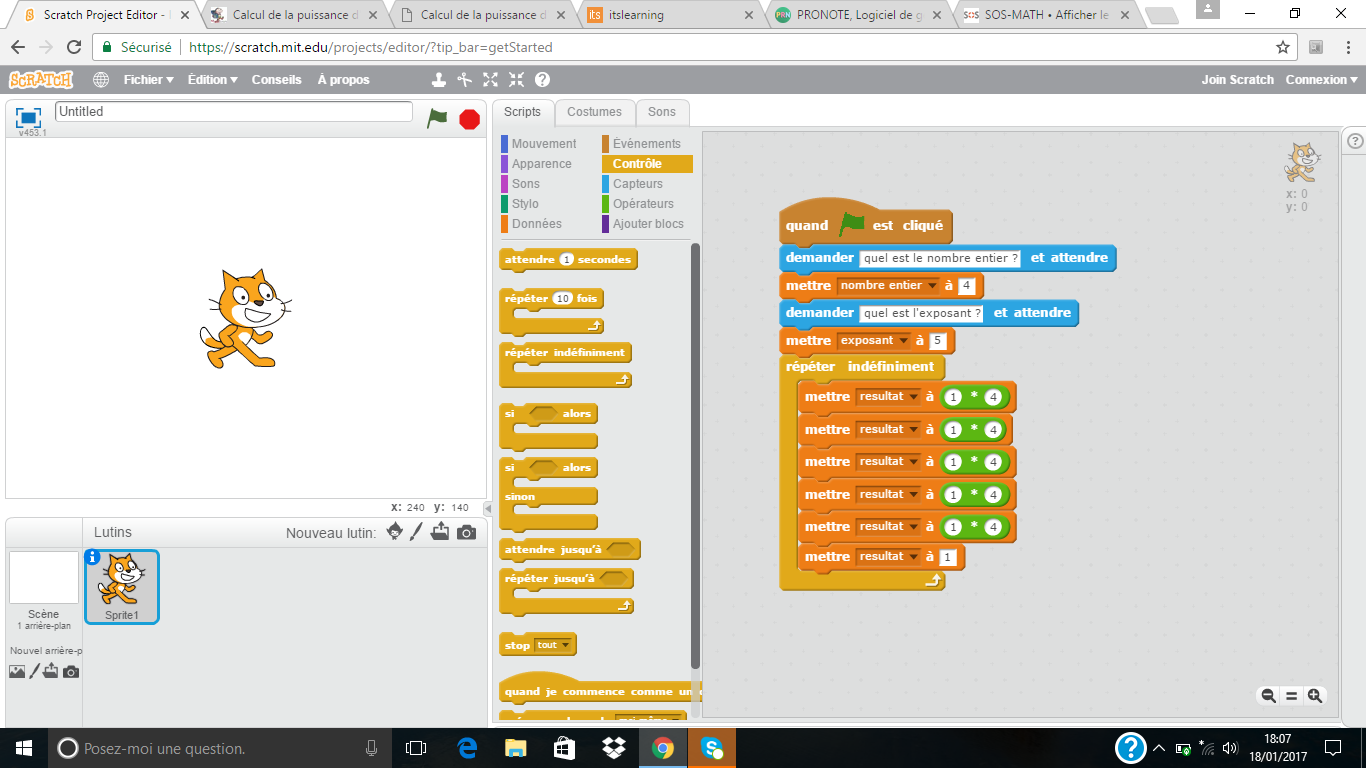The width and height of the screenshot is (1366, 768).
Task: Click the Untitled project name field
Action: (x=234, y=112)
